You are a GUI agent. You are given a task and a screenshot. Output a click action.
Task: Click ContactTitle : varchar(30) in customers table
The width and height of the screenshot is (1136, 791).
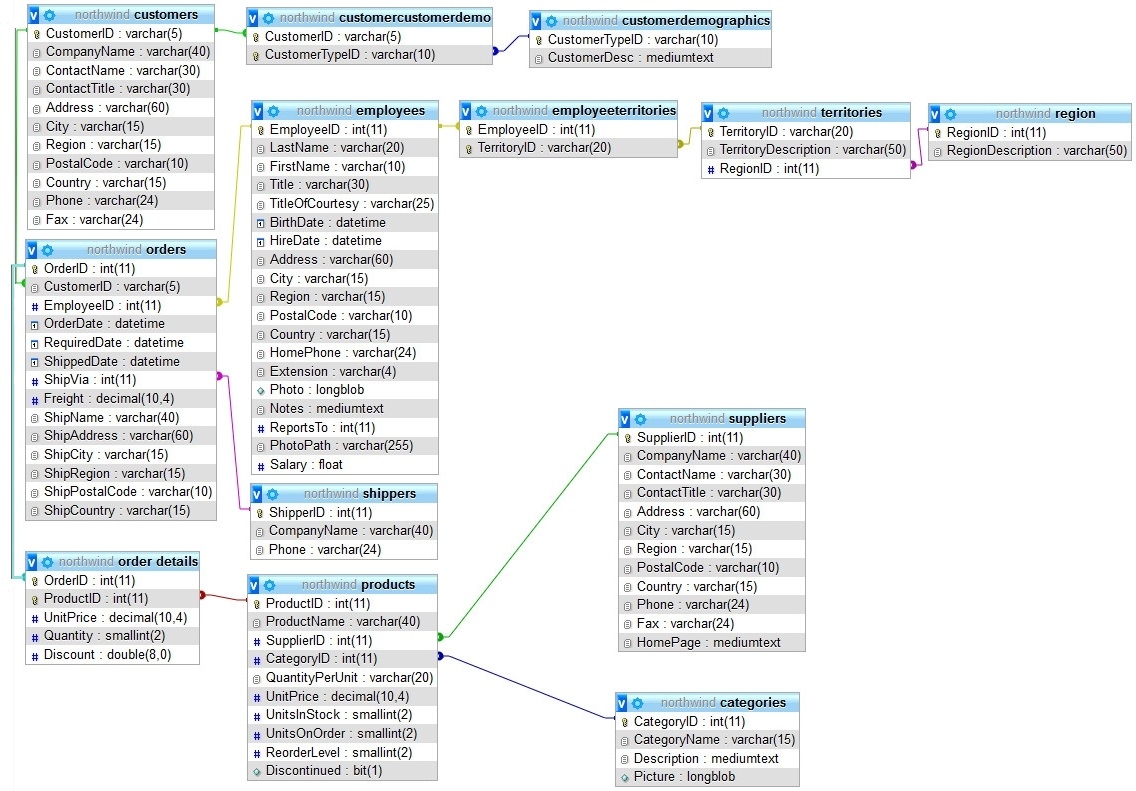click(x=121, y=89)
